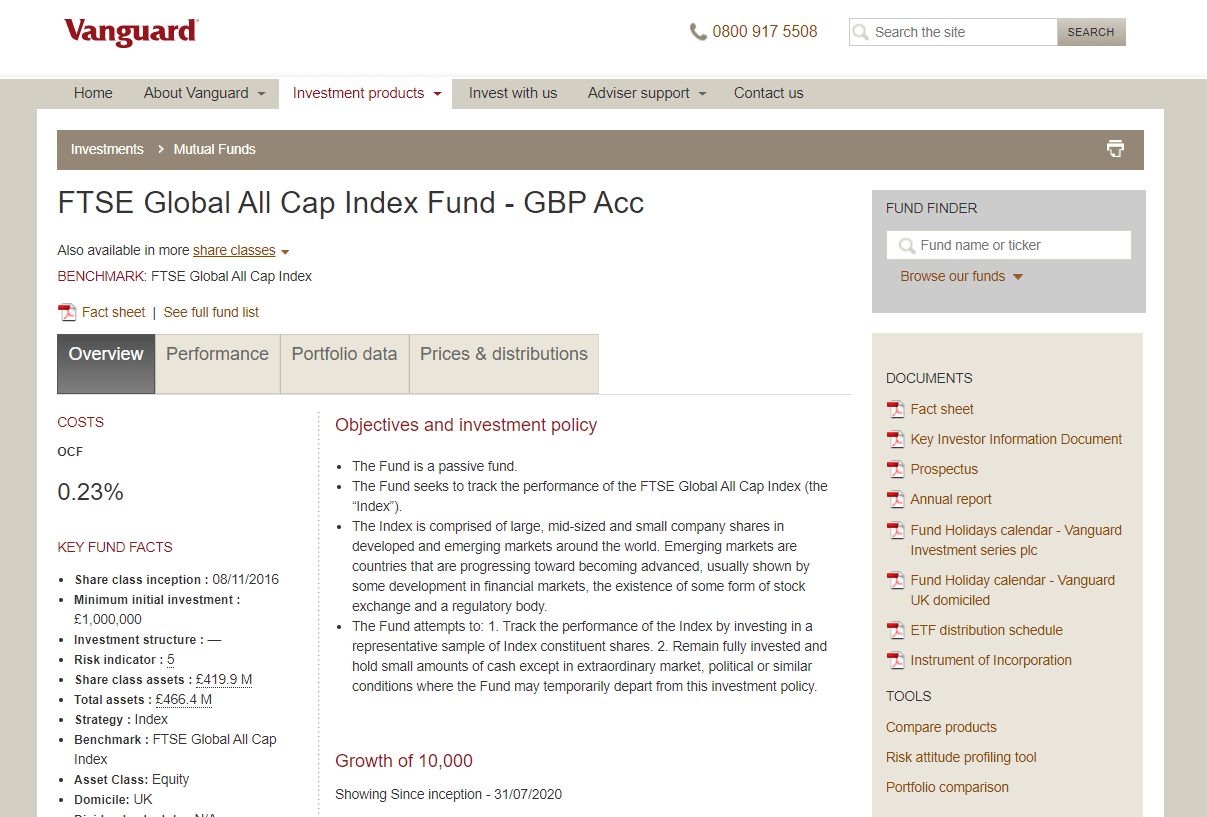Image resolution: width=1207 pixels, height=817 pixels.
Task: Click the SEARCH button
Action: 1091,32
